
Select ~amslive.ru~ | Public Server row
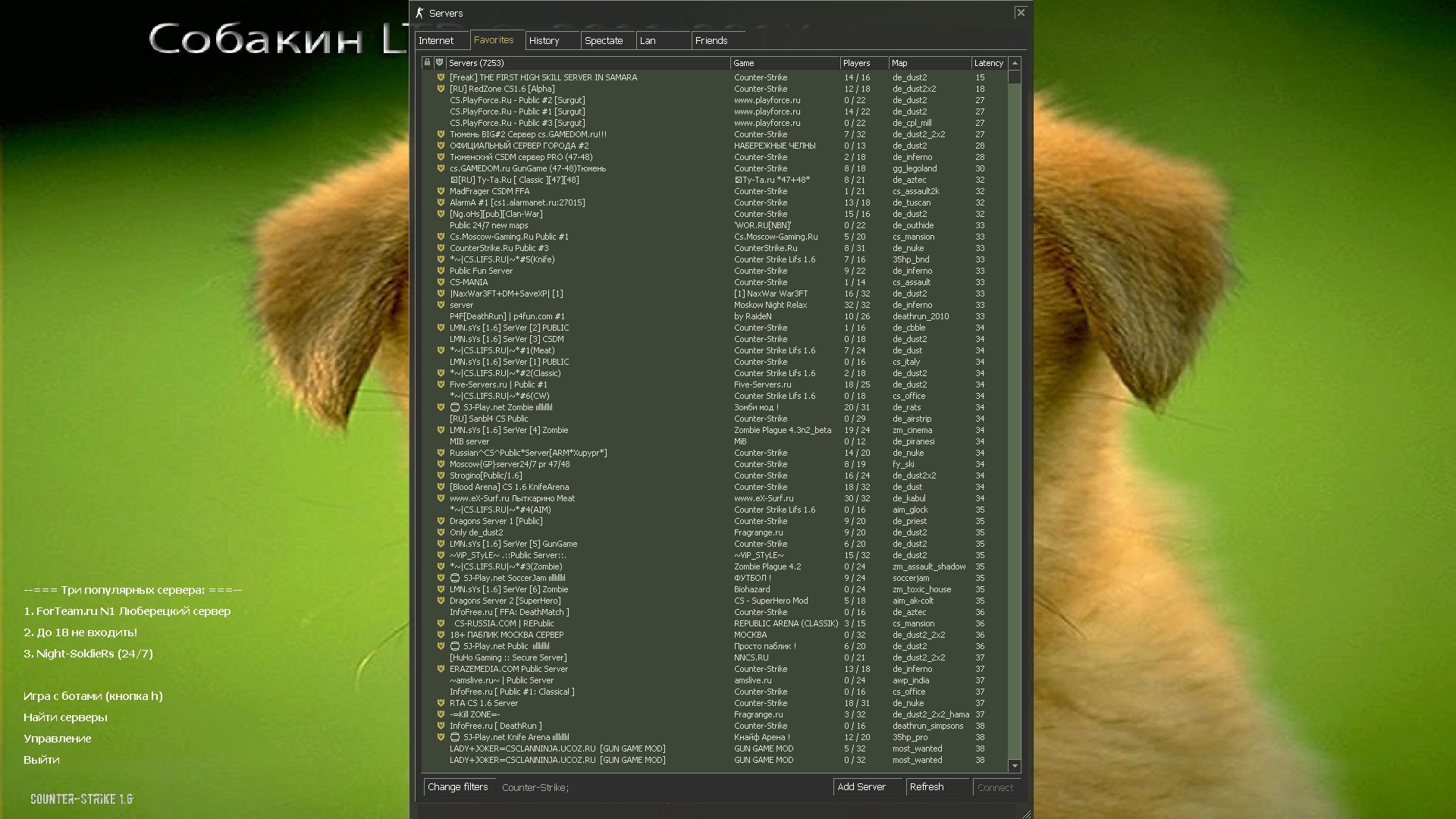pos(714,680)
